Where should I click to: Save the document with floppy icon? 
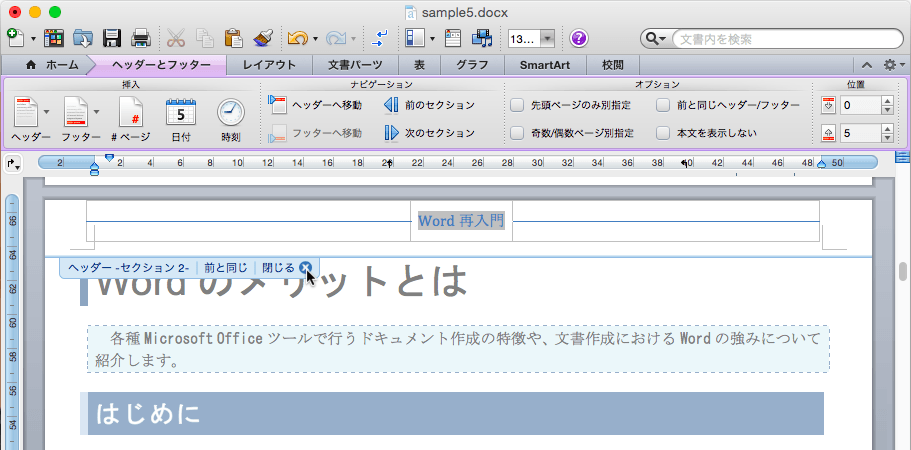click(x=112, y=38)
